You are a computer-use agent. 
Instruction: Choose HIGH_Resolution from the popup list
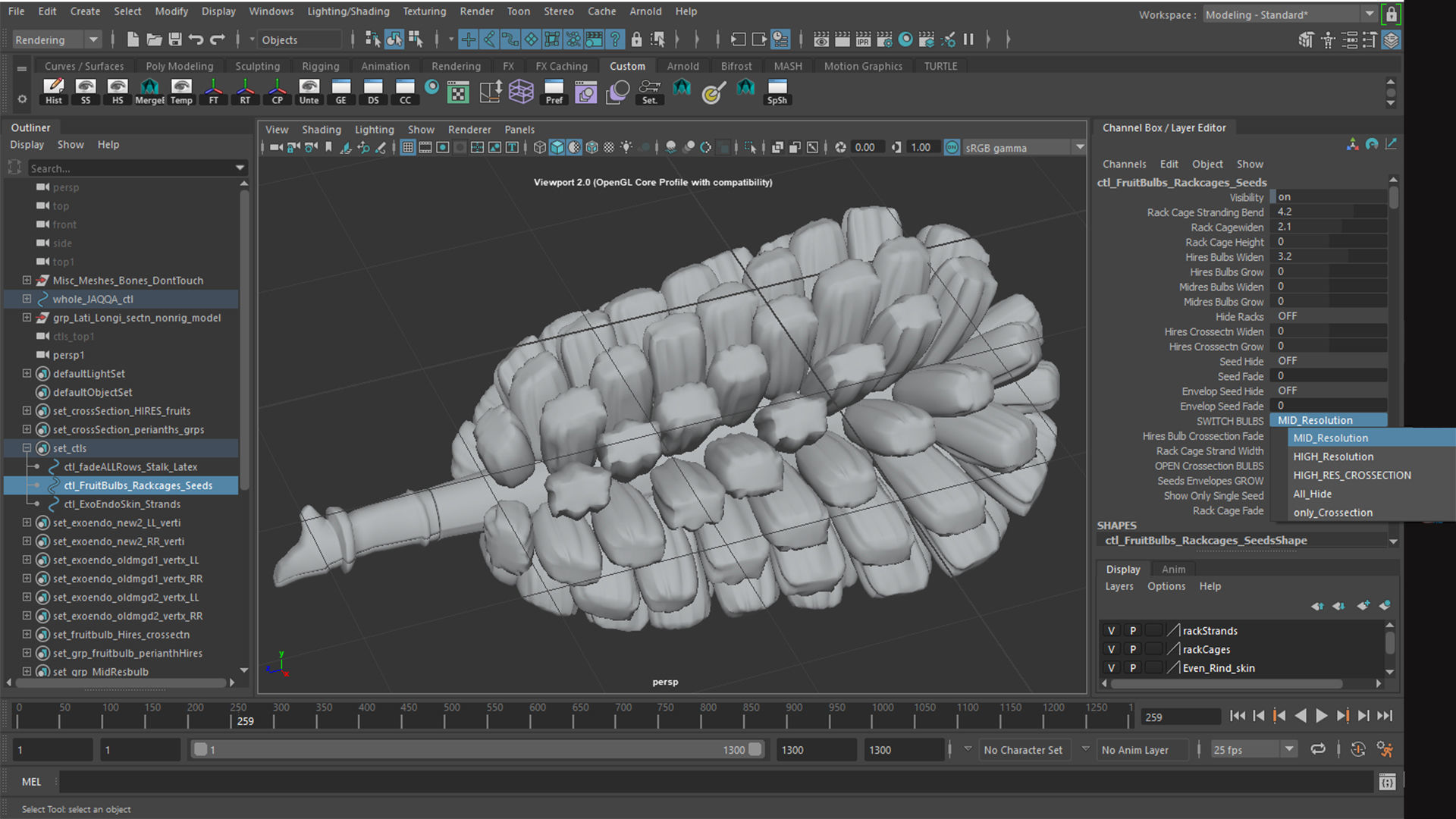pos(1333,457)
